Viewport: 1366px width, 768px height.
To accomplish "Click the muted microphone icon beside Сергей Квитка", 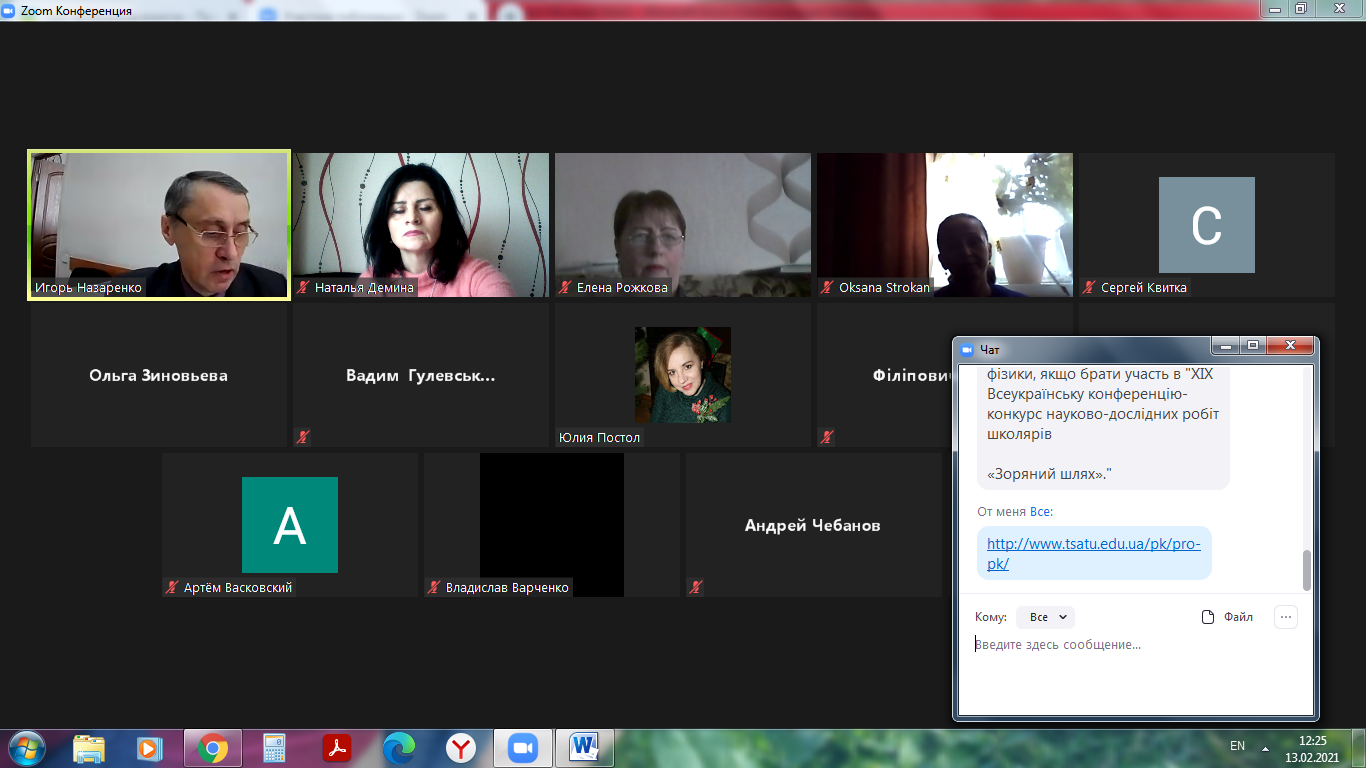I will (1089, 288).
